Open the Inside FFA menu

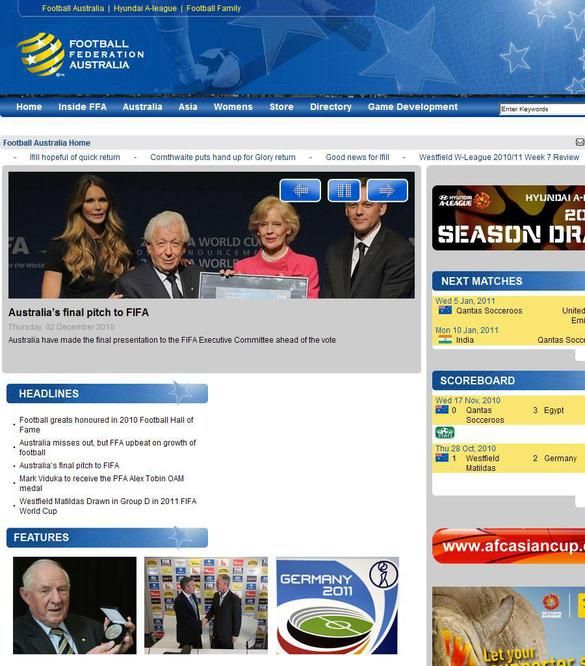(82, 107)
